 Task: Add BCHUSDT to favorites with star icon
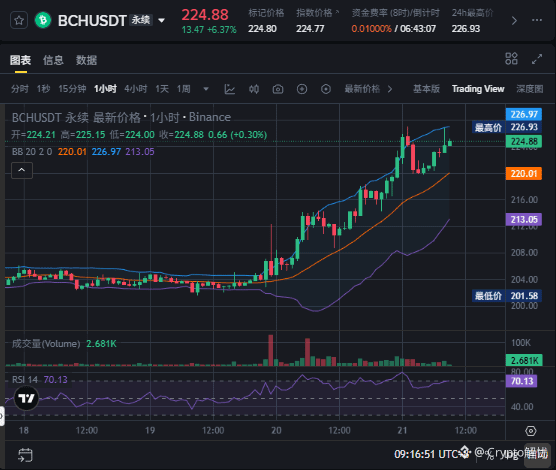coord(19,21)
